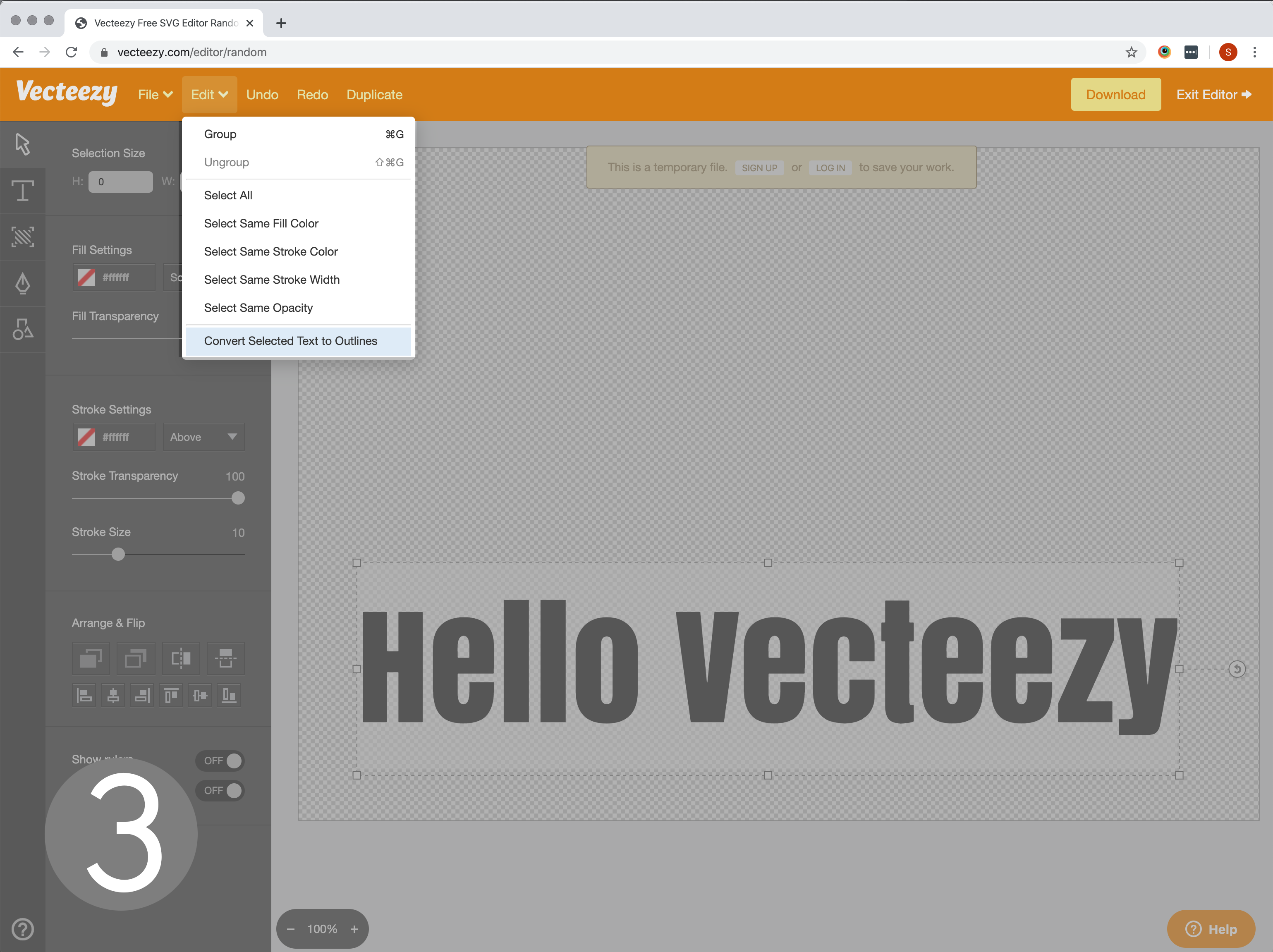Click the zoom in plus button
1273x952 pixels.
coord(354,928)
